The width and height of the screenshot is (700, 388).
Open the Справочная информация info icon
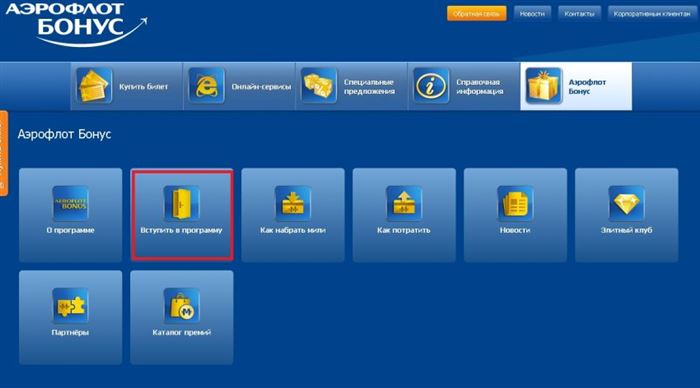coord(431,86)
